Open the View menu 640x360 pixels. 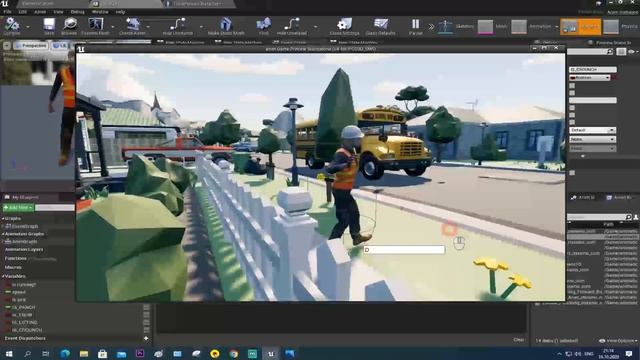[58, 12]
